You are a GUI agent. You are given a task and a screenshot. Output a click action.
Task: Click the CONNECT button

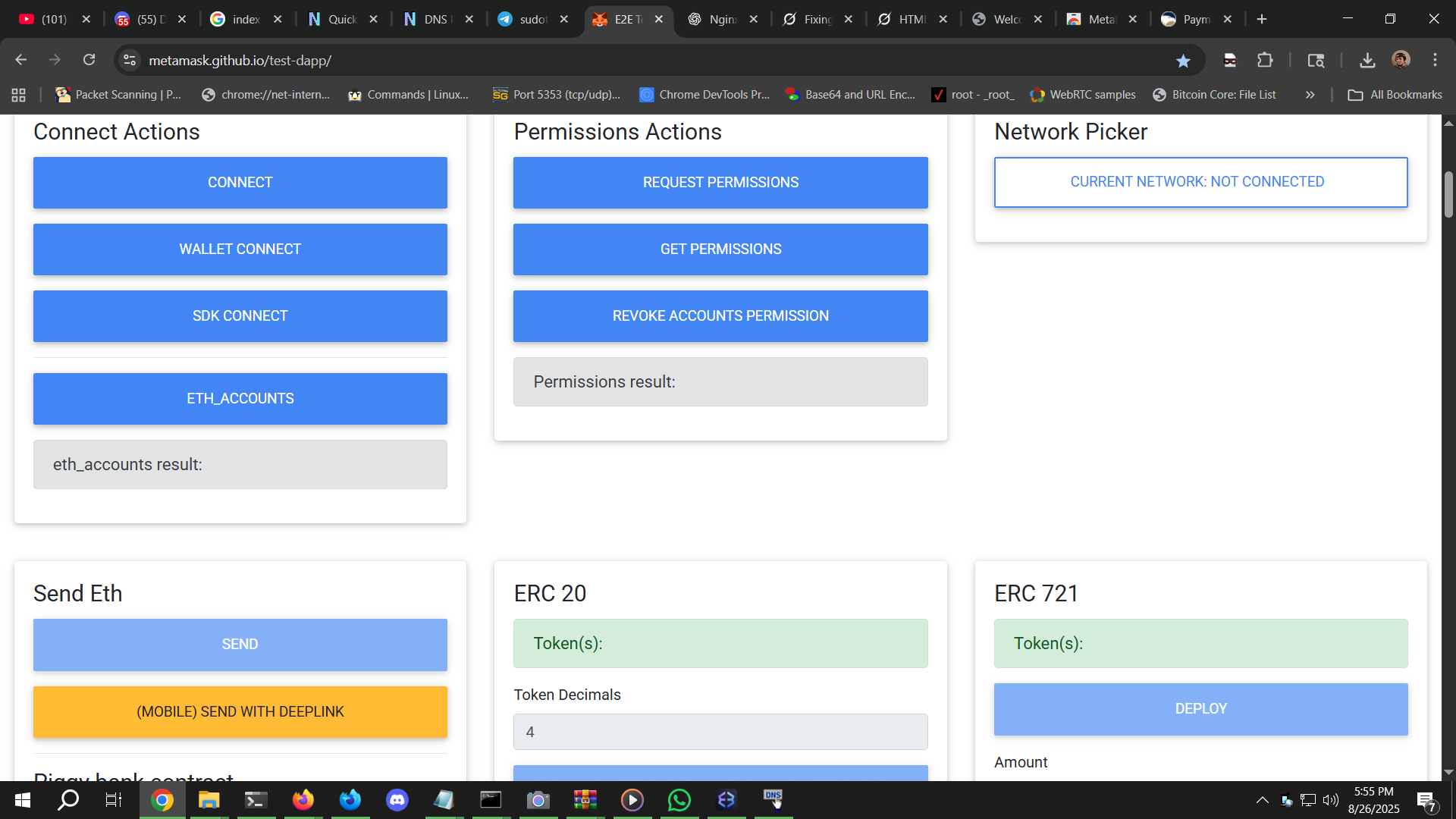[240, 183]
